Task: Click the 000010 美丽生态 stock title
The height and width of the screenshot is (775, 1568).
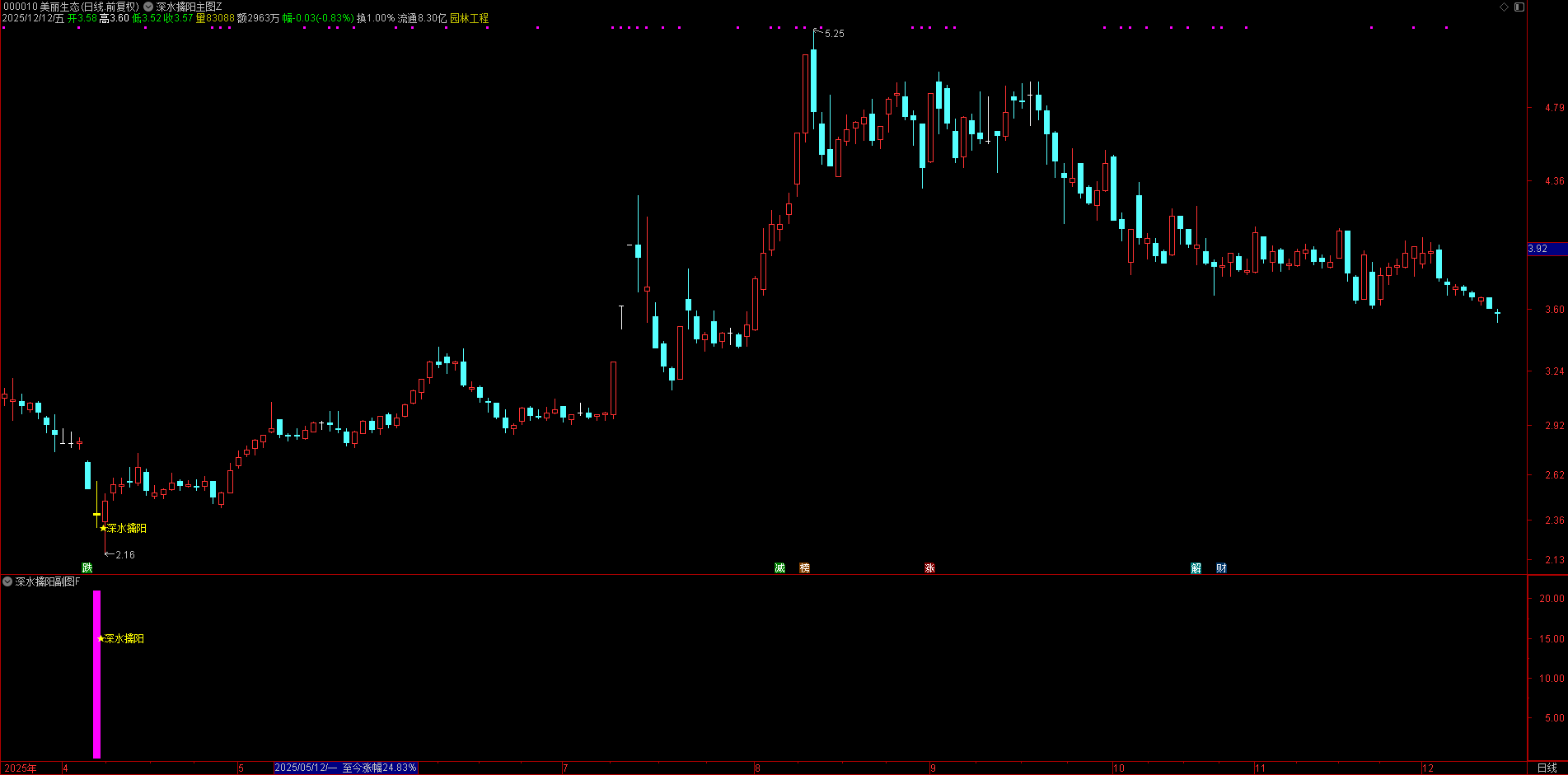Action: click(x=70, y=7)
